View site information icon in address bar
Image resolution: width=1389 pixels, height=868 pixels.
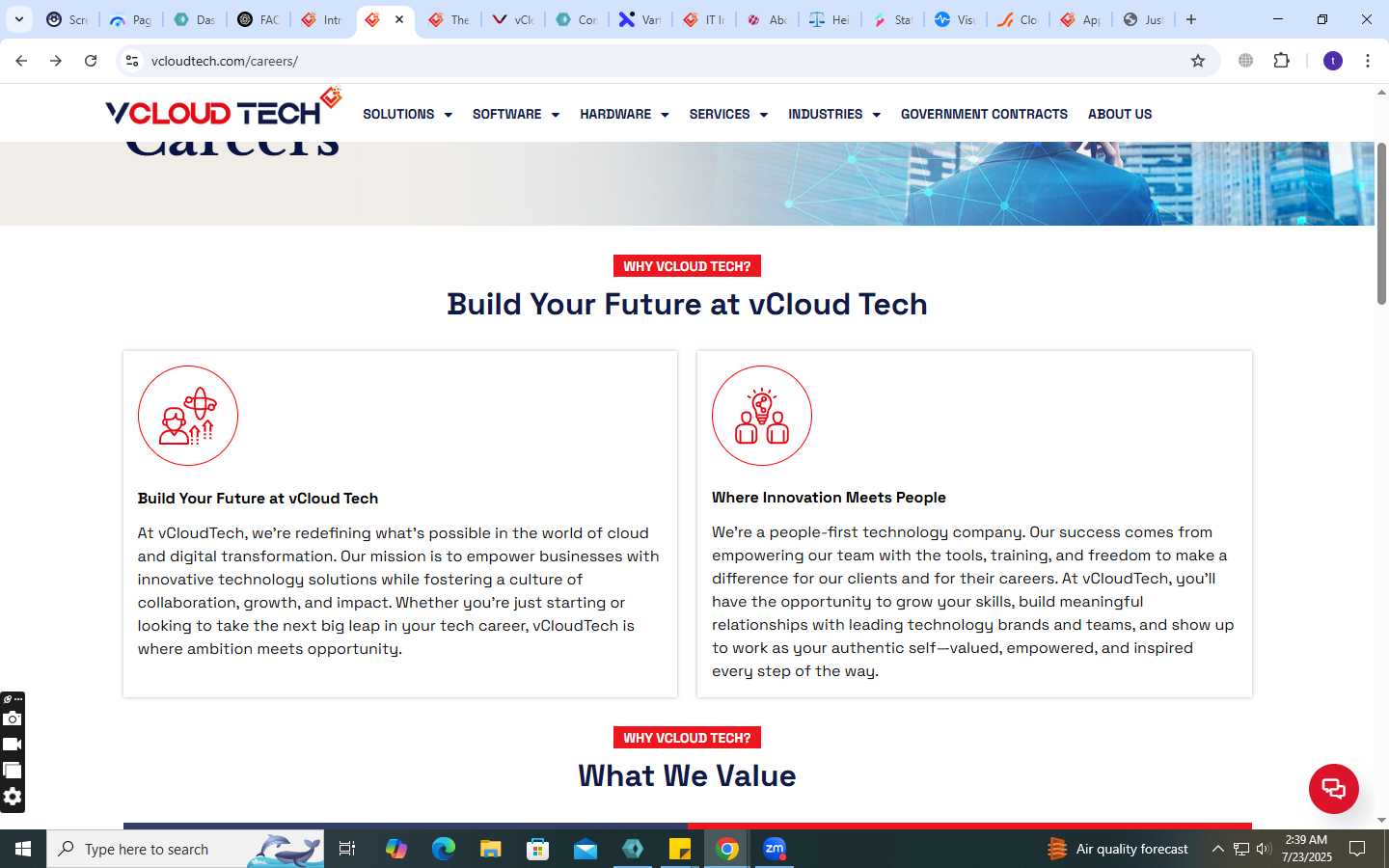point(132,61)
